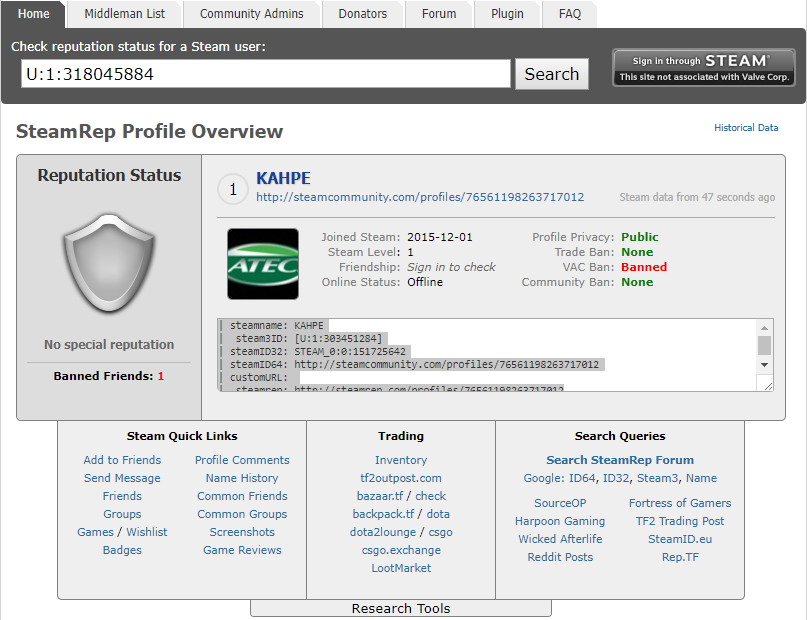Click Search SteamRep Forum link

(x=620, y=460)
